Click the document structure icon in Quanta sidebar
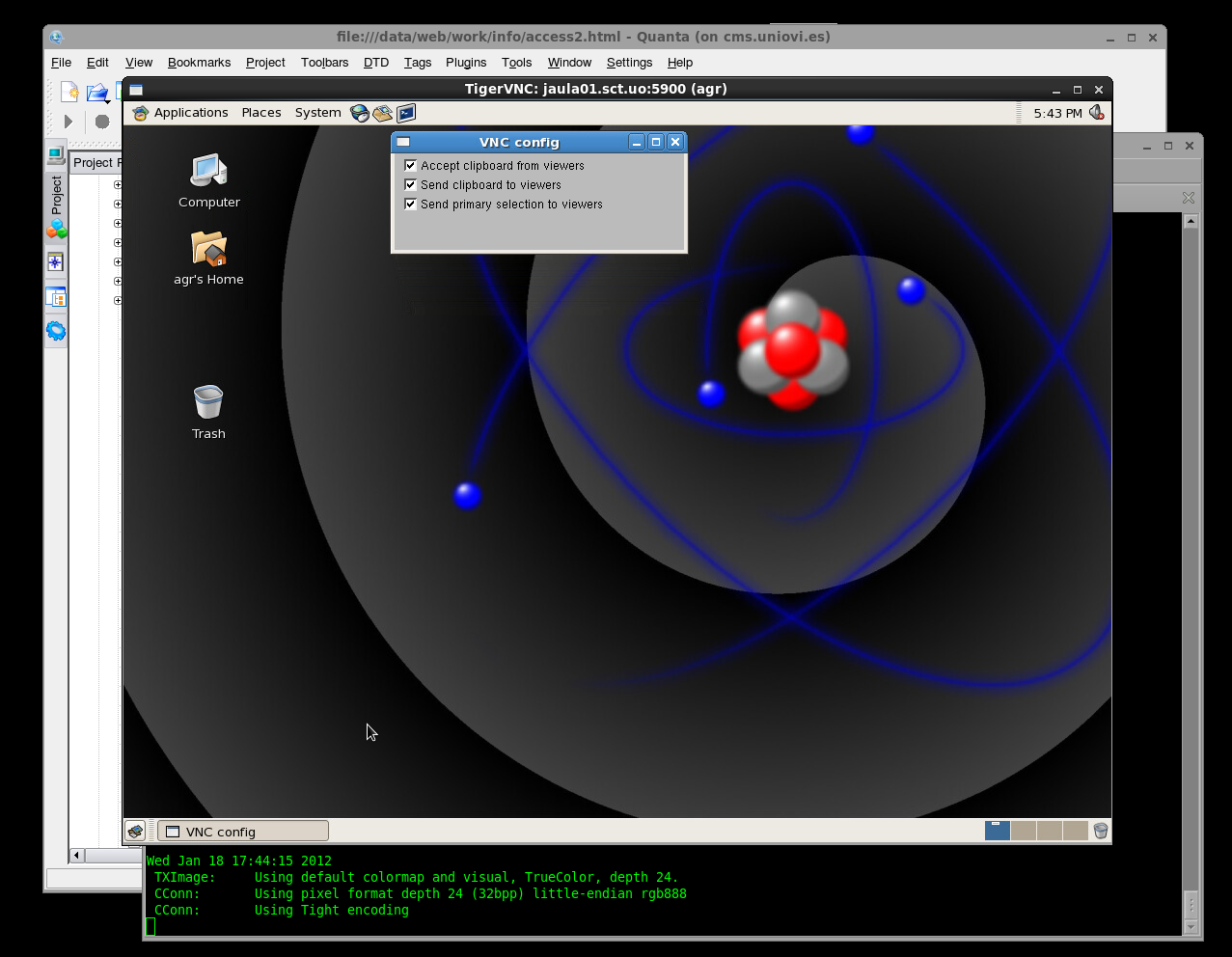 click(x=56, y=297)
